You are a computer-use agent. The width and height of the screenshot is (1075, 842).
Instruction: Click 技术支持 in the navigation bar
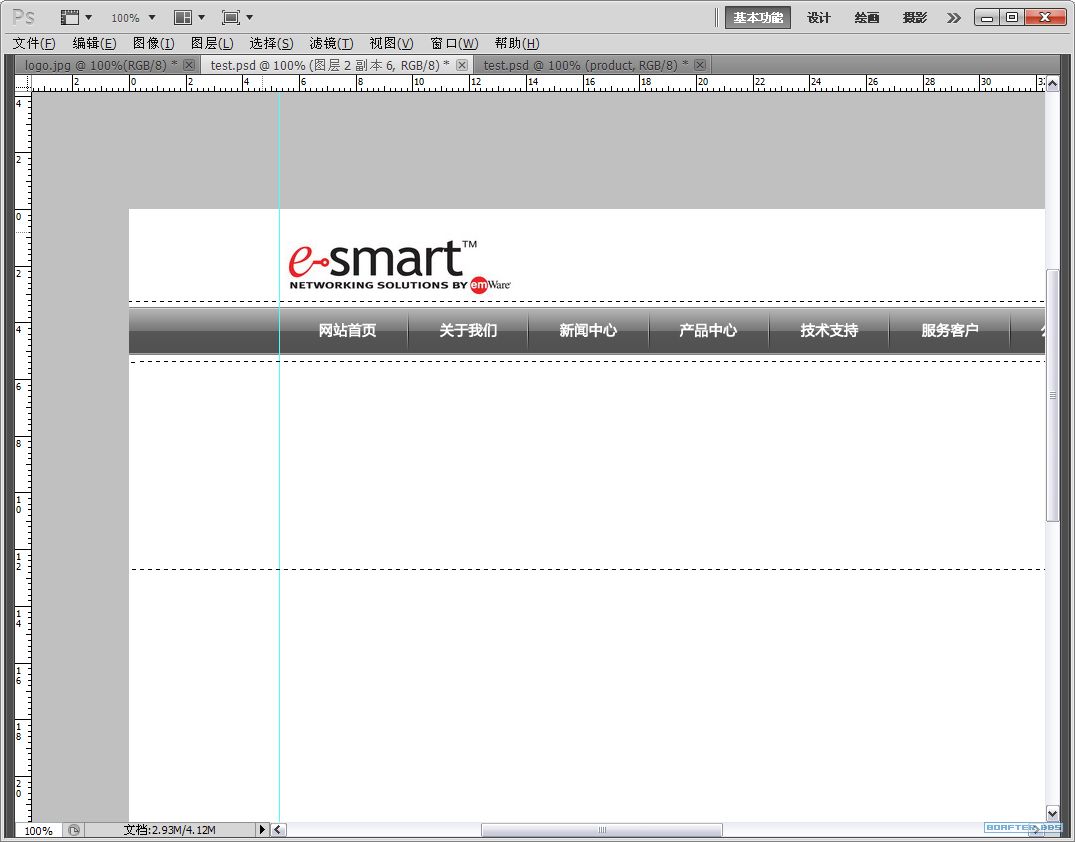pyautogui.click(x=829, y=330)
